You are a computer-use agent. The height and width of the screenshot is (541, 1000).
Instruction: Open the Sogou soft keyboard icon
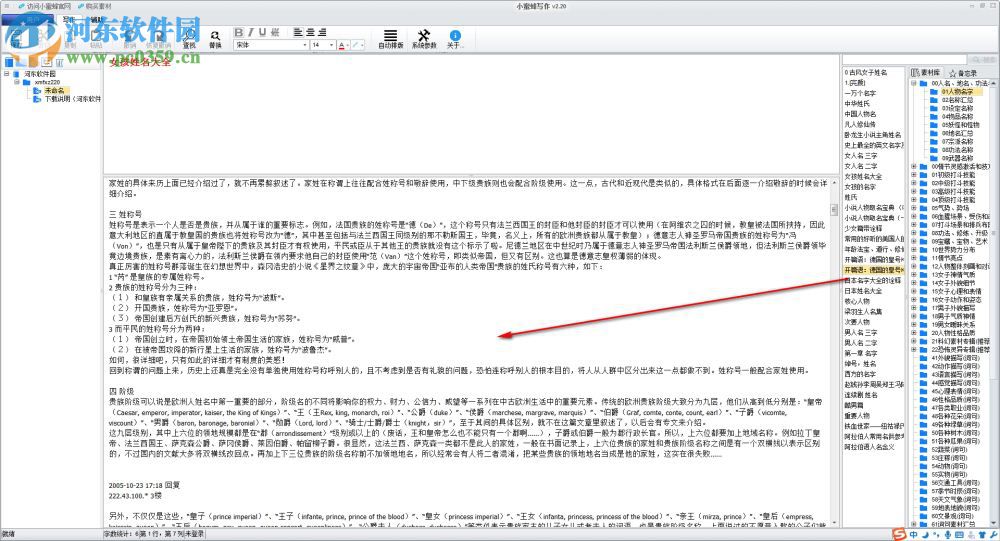click(959, 535)
